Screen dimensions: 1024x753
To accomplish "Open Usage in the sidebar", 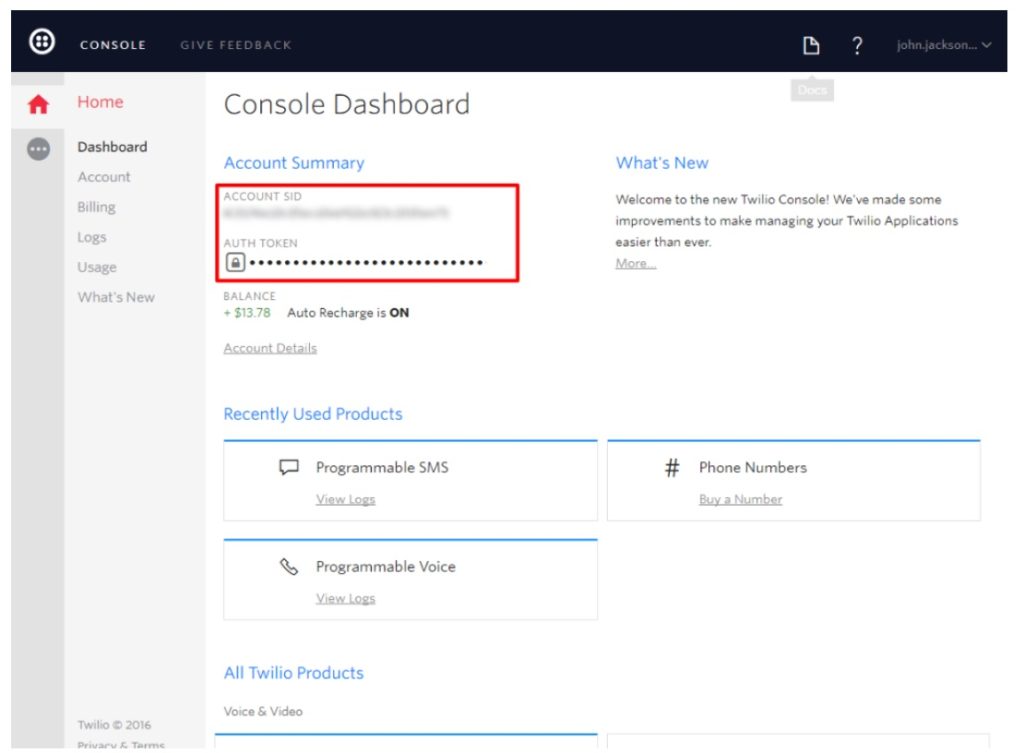I will tap(97, 267).
